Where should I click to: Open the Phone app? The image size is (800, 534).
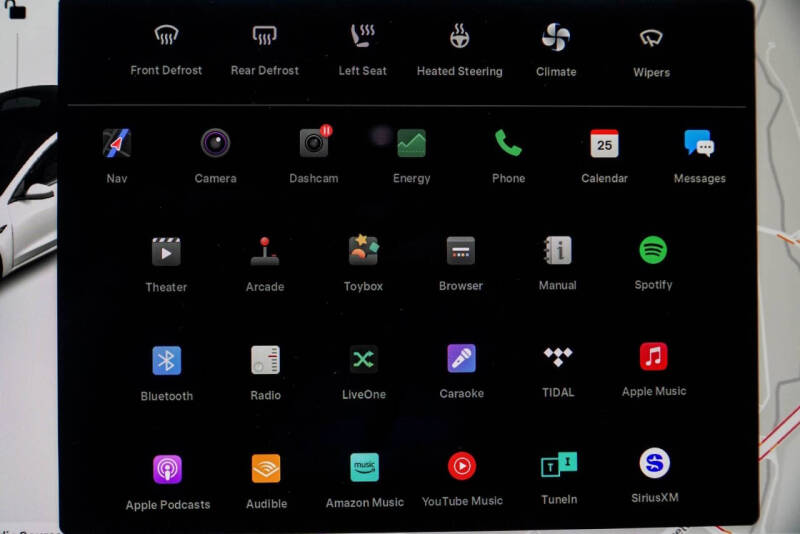point(508,144)
